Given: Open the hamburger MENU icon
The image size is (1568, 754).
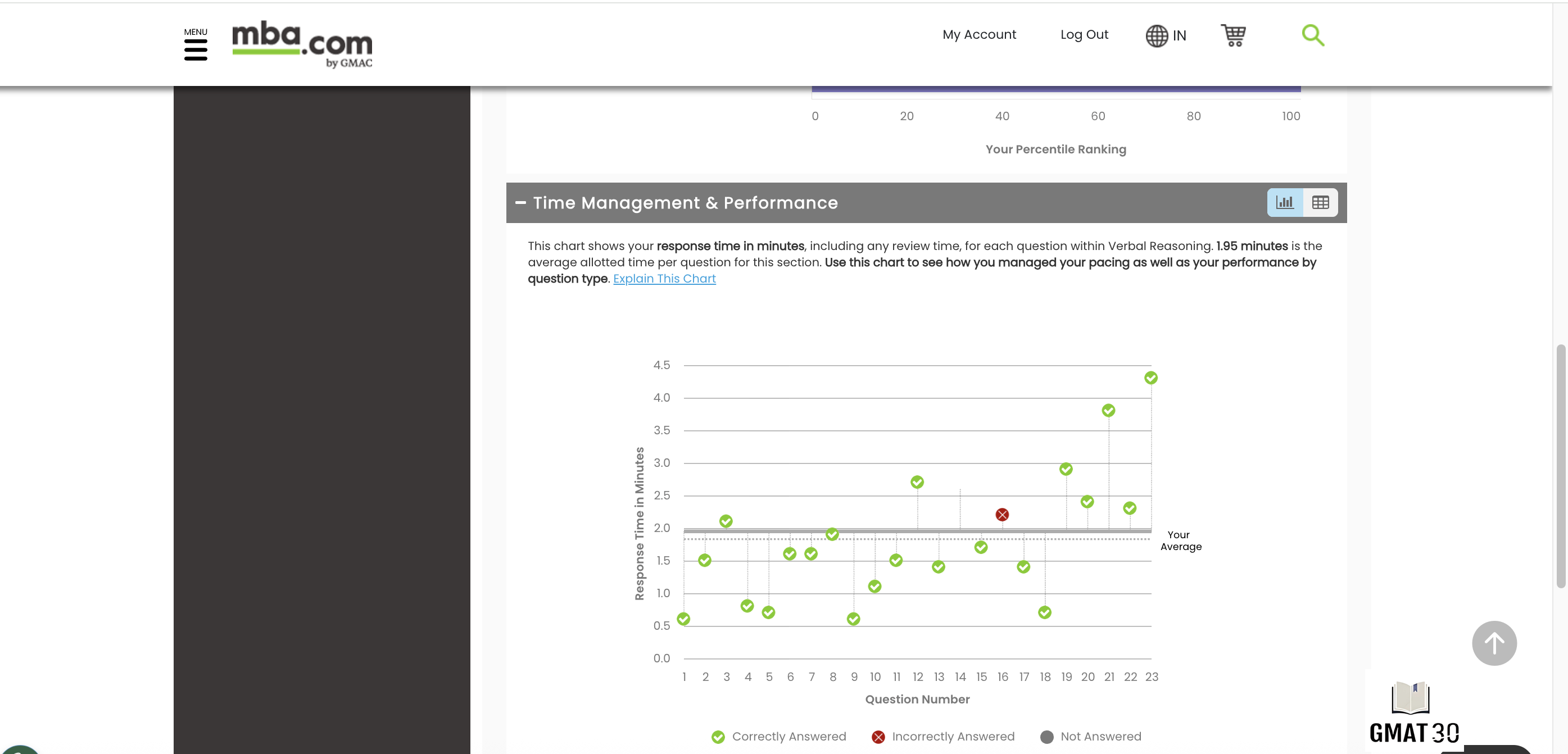Looking at the screenshot, I should pyautogui.click(x=196, y=49).
